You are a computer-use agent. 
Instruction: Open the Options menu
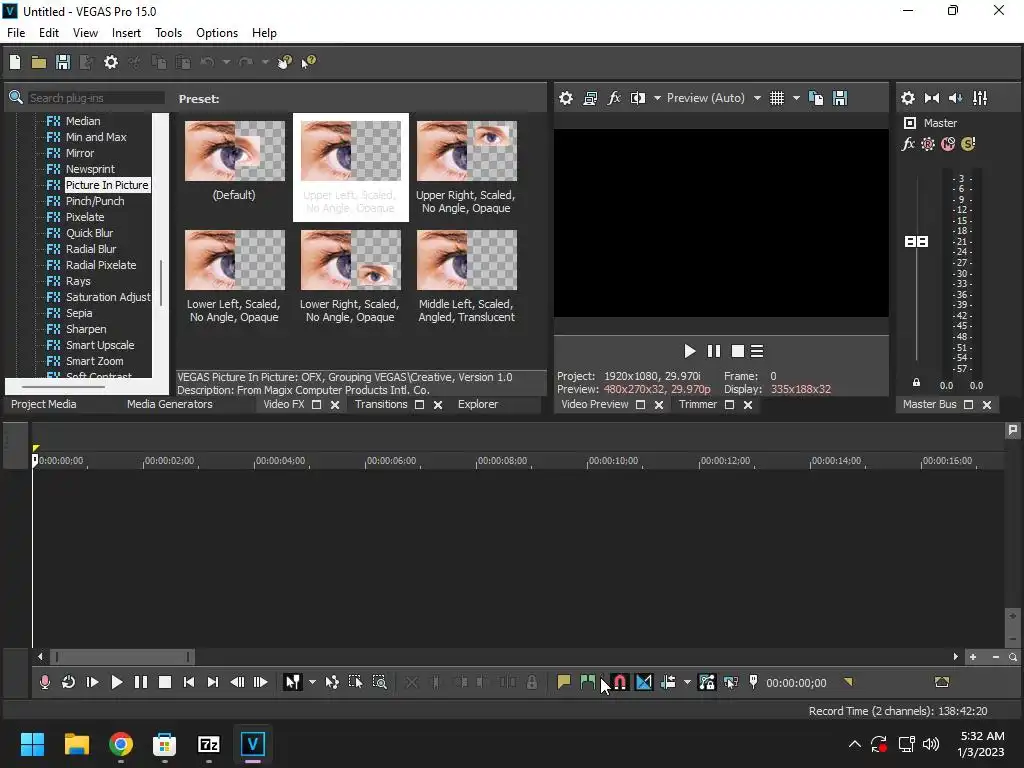point(217,33)
